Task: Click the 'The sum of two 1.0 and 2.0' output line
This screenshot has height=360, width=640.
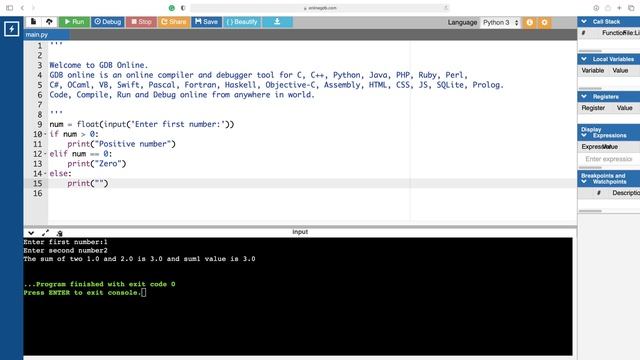Action: tap(140, 259)
